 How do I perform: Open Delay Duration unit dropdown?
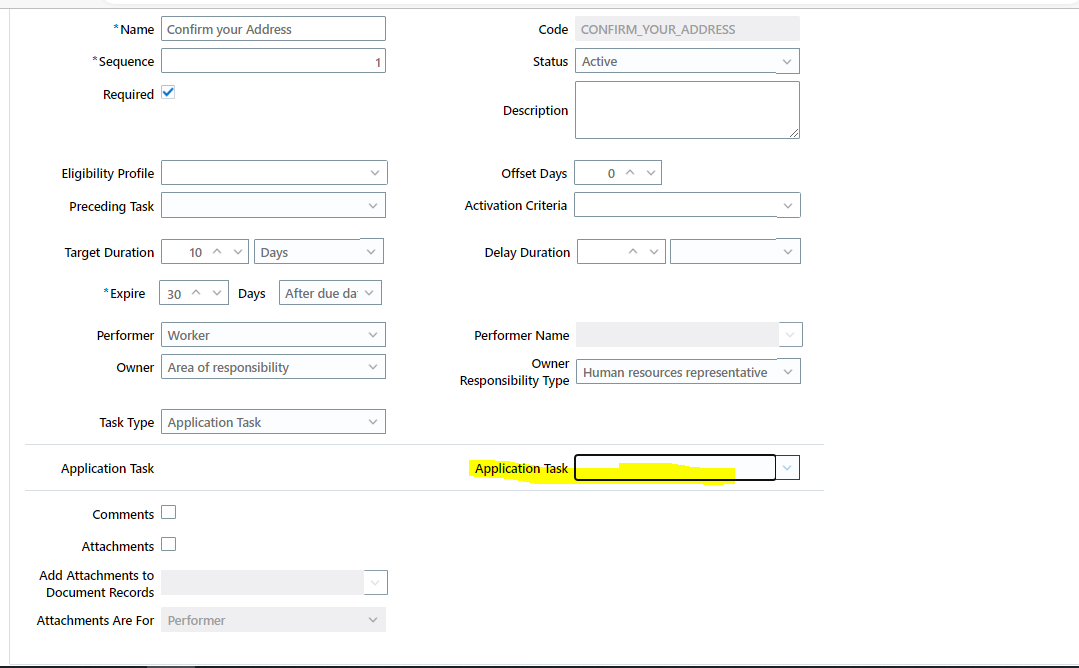coord(735,252)
